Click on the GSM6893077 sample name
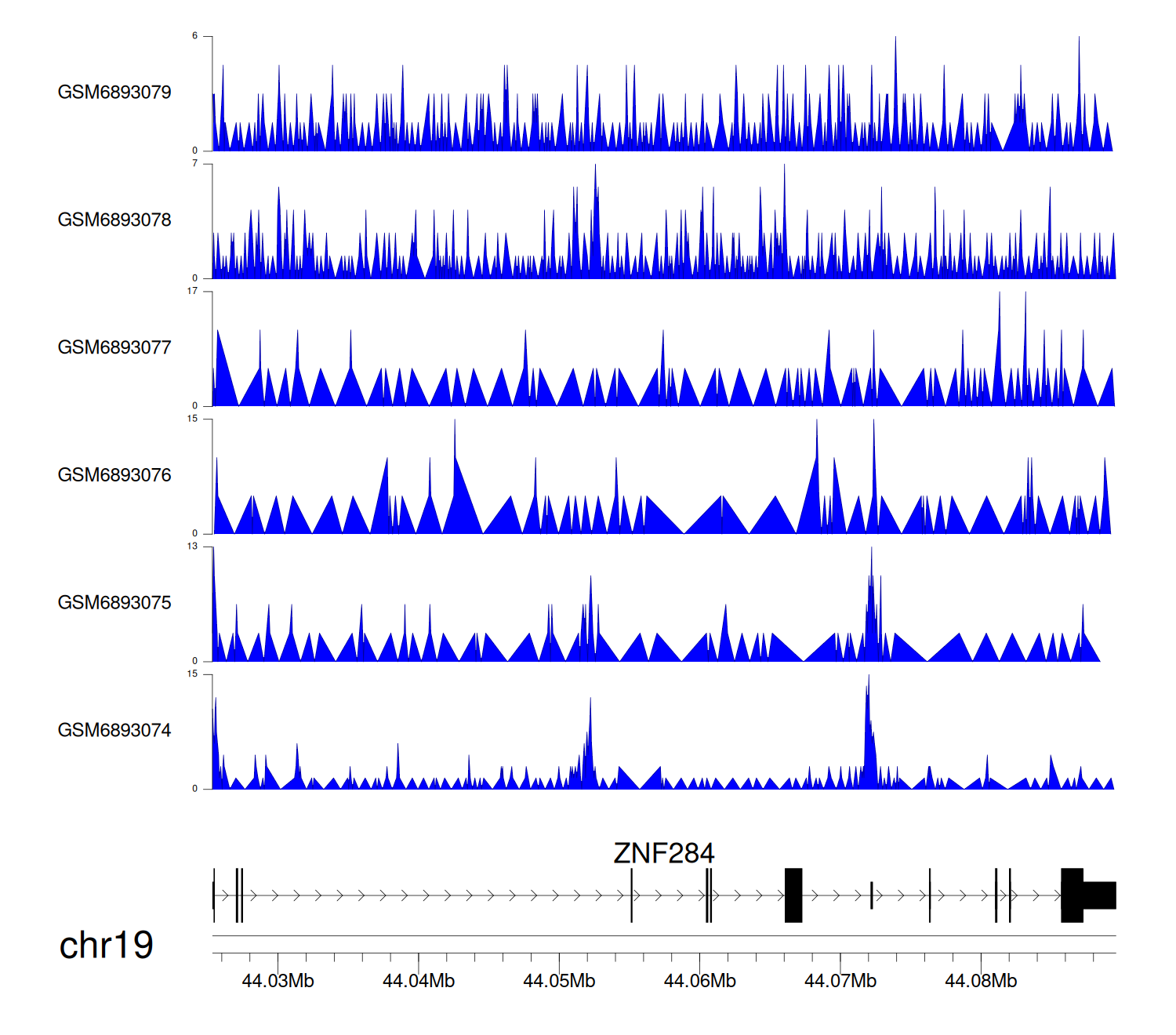 pyautogui.click(x=114, y=348)
